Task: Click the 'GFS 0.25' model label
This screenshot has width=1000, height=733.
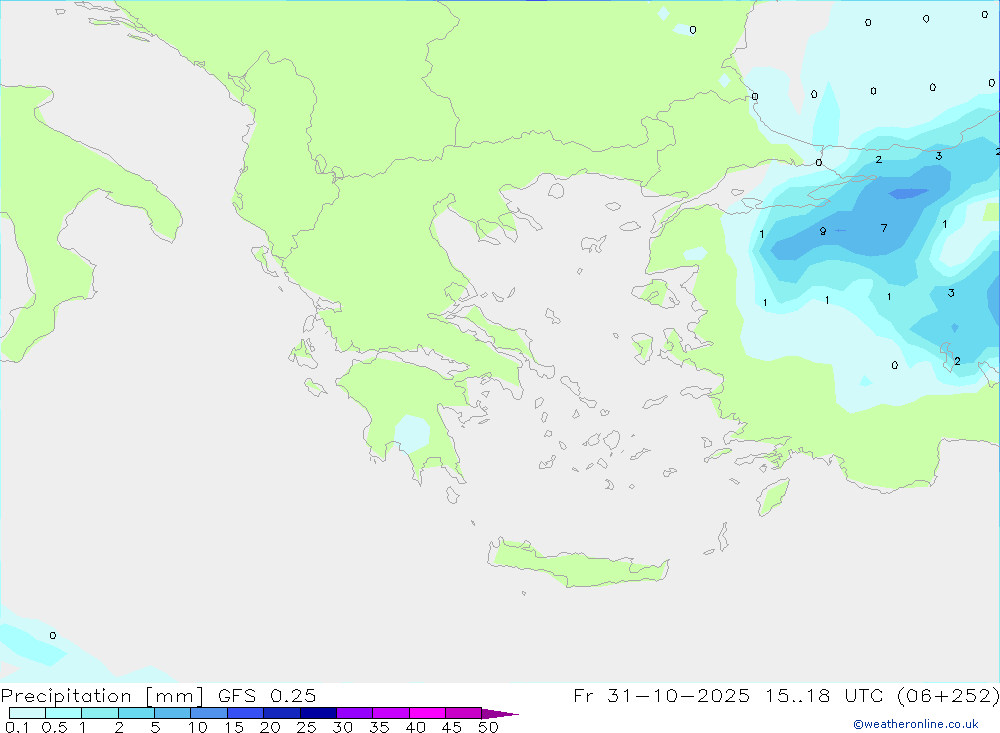Action: pyautogui.click(x=267, y=695)
